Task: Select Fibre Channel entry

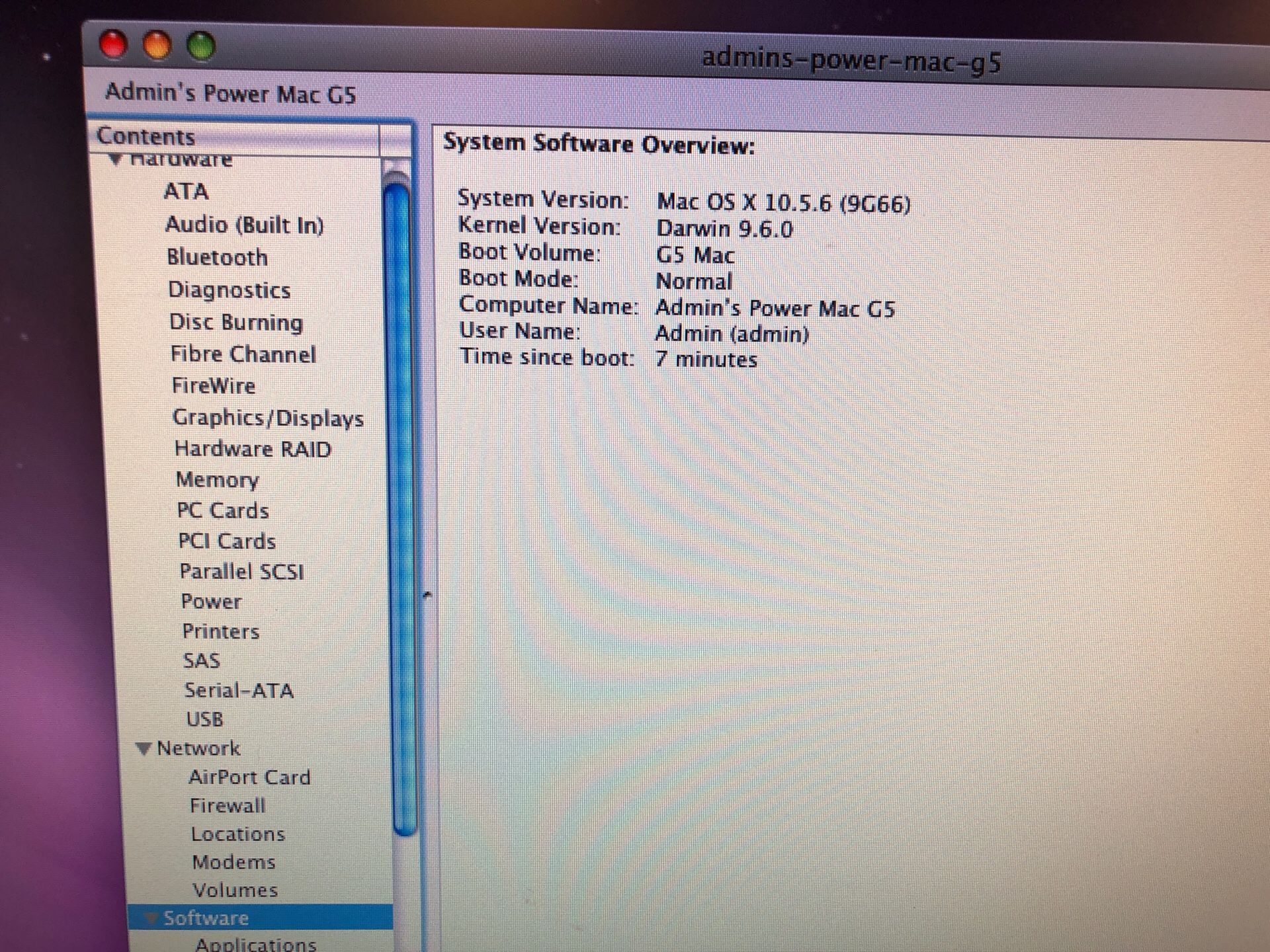Action: coord(243,354)
